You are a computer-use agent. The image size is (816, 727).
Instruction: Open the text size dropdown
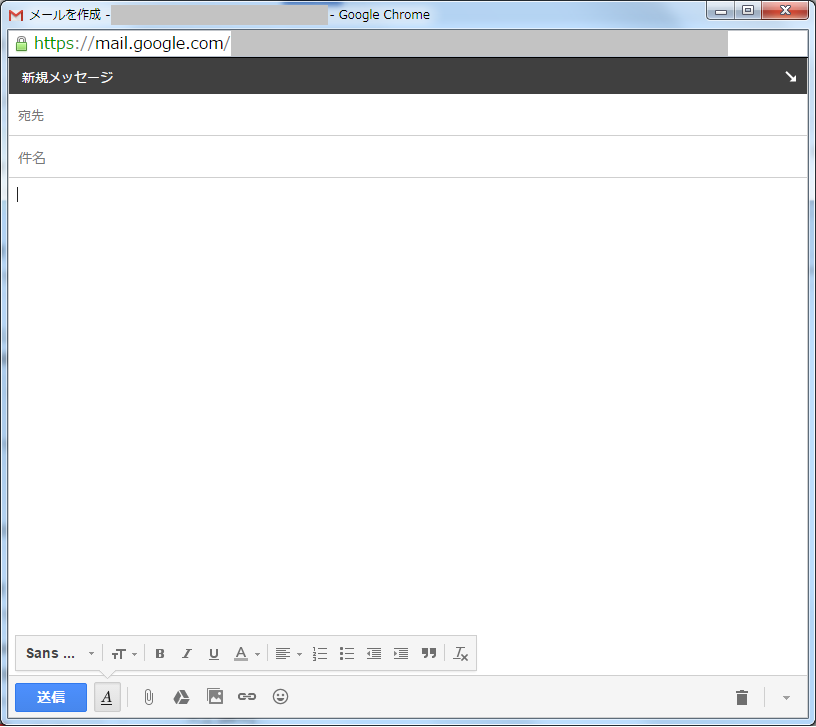(124, 654)
